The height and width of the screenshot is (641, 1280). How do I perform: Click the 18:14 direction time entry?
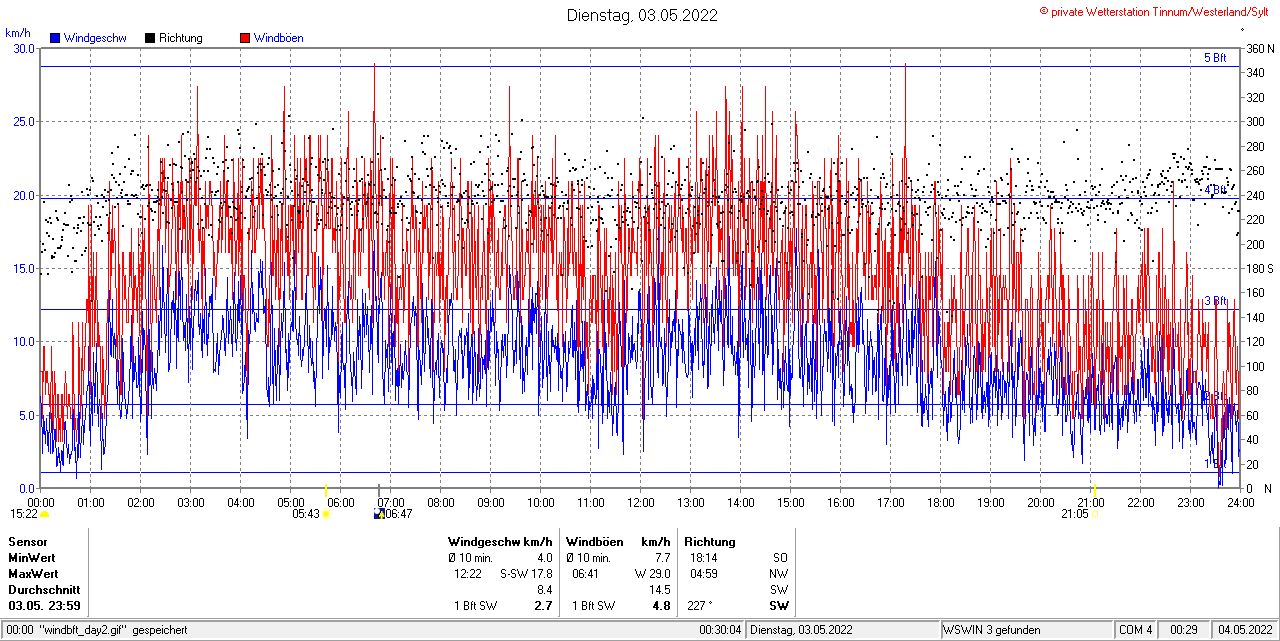click(704, 557)
